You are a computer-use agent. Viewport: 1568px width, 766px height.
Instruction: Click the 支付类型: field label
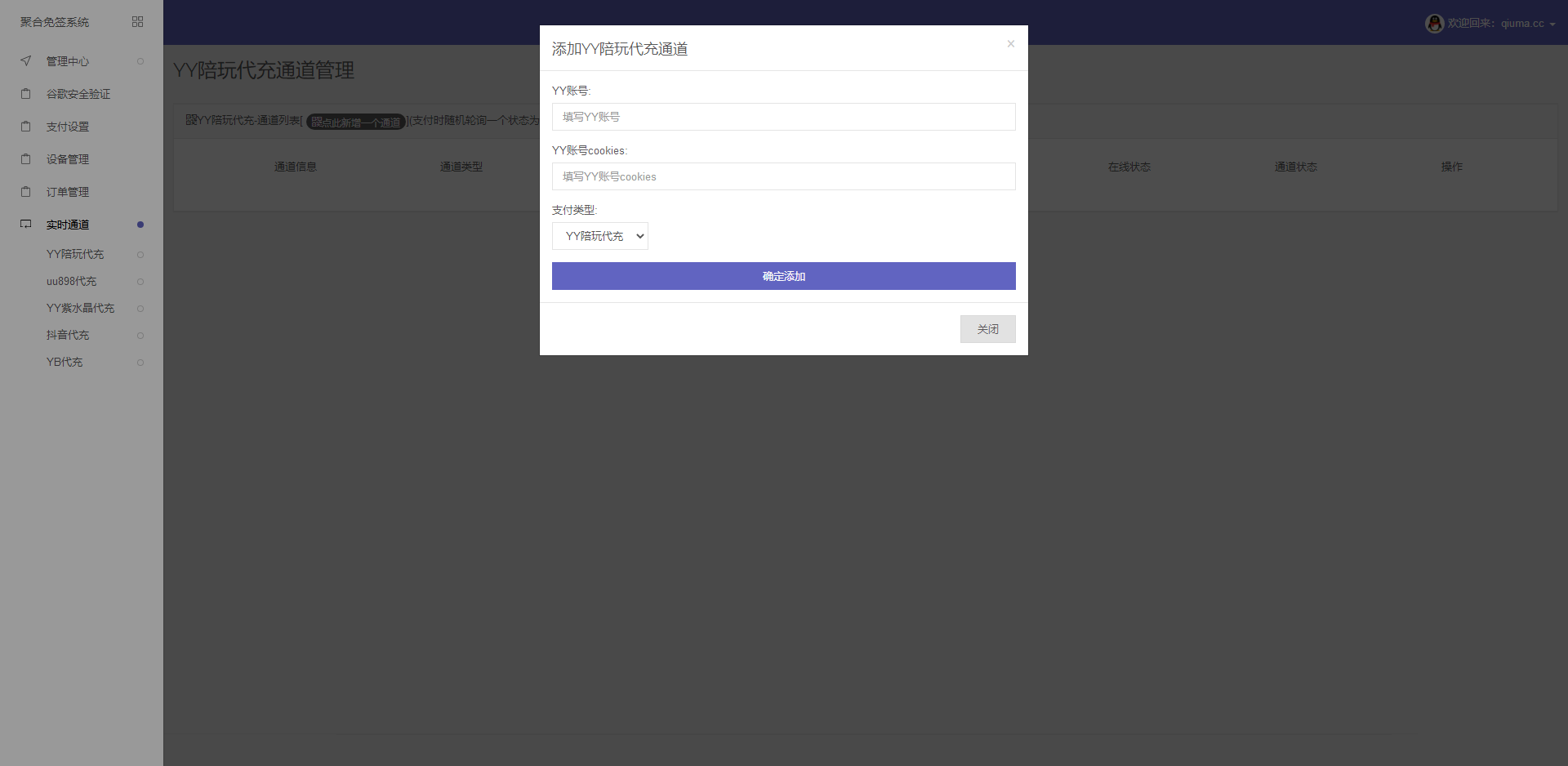(575, 210)
